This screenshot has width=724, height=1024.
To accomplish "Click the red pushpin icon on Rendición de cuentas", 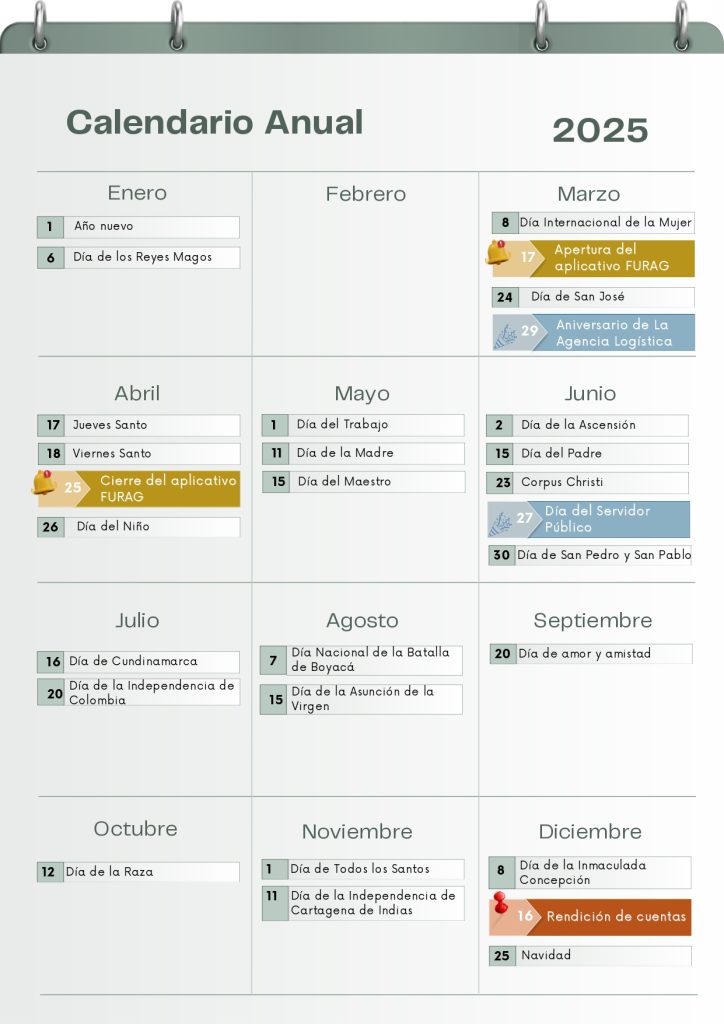I will [501, 903].
